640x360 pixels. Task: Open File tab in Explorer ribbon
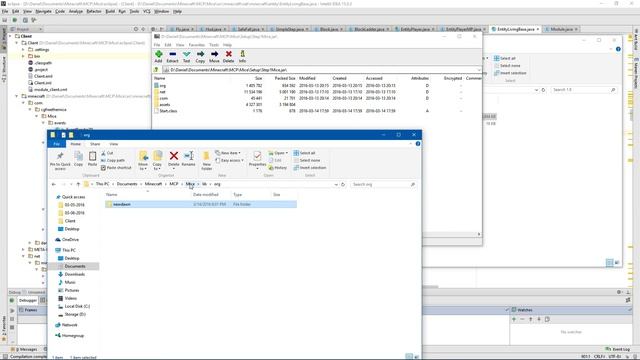(x=56, y=144)
